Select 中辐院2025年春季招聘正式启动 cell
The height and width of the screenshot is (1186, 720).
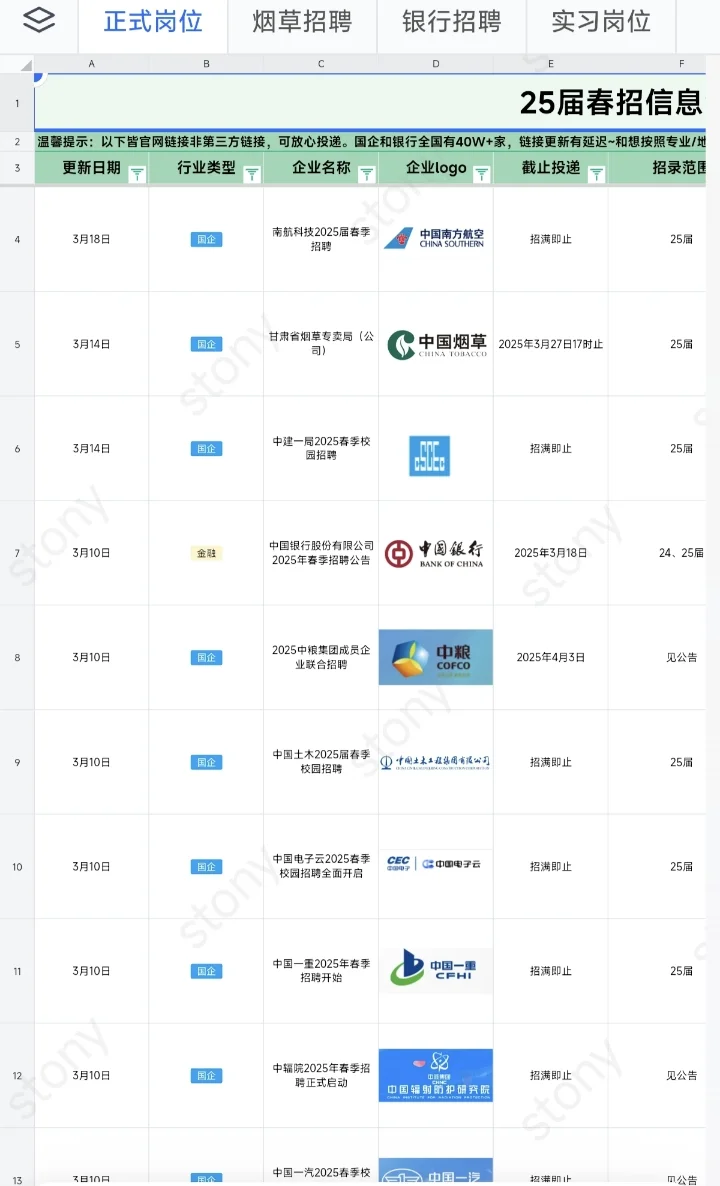click(x=321, y=1076)
